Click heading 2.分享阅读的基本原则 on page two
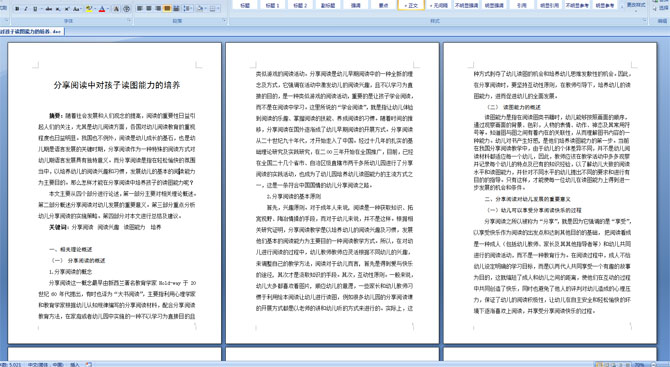This screenshot has width=670, height=367. coord(294,197)
